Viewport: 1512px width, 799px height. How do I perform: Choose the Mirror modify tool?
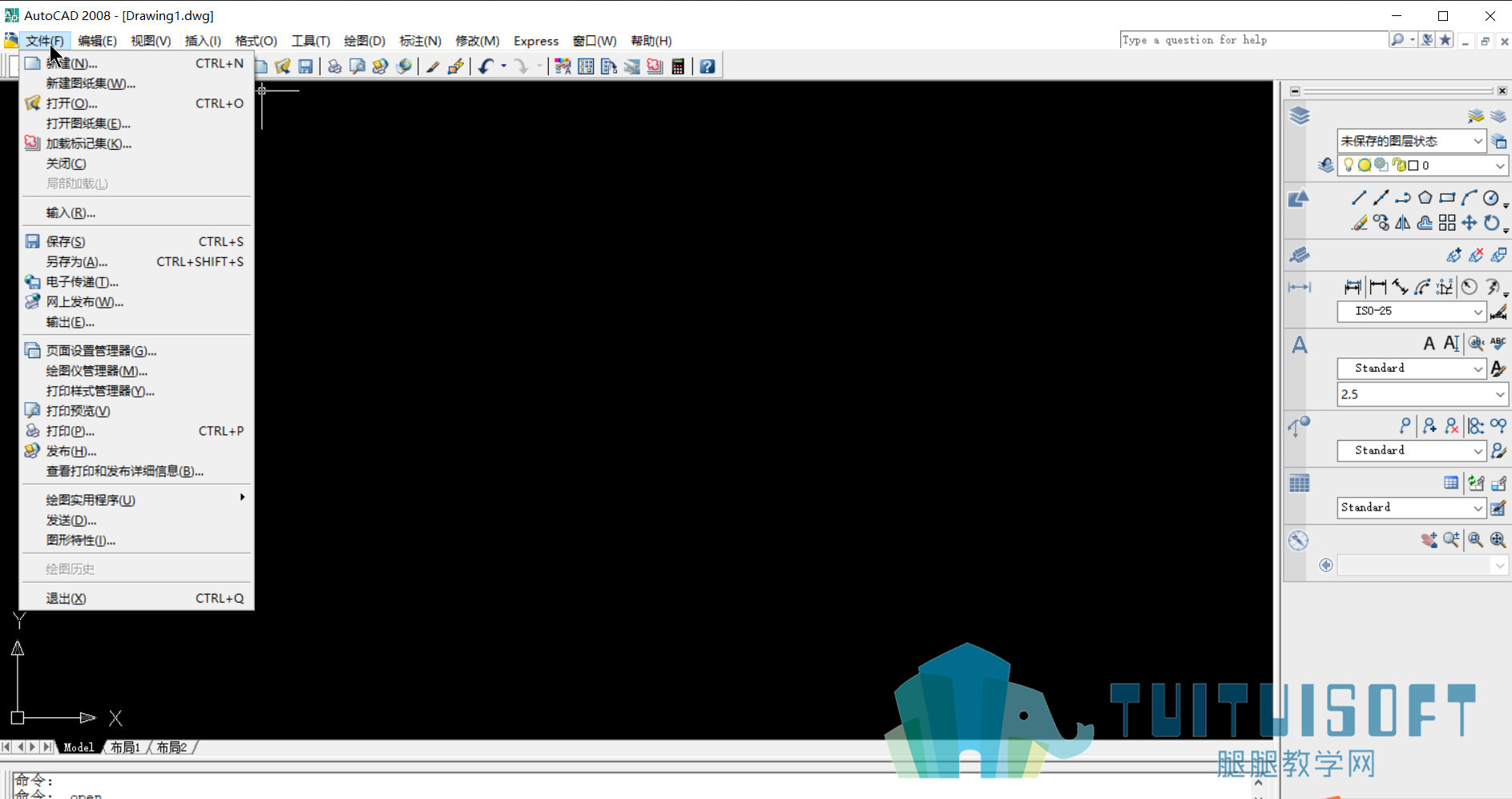tap(1402, 223)
